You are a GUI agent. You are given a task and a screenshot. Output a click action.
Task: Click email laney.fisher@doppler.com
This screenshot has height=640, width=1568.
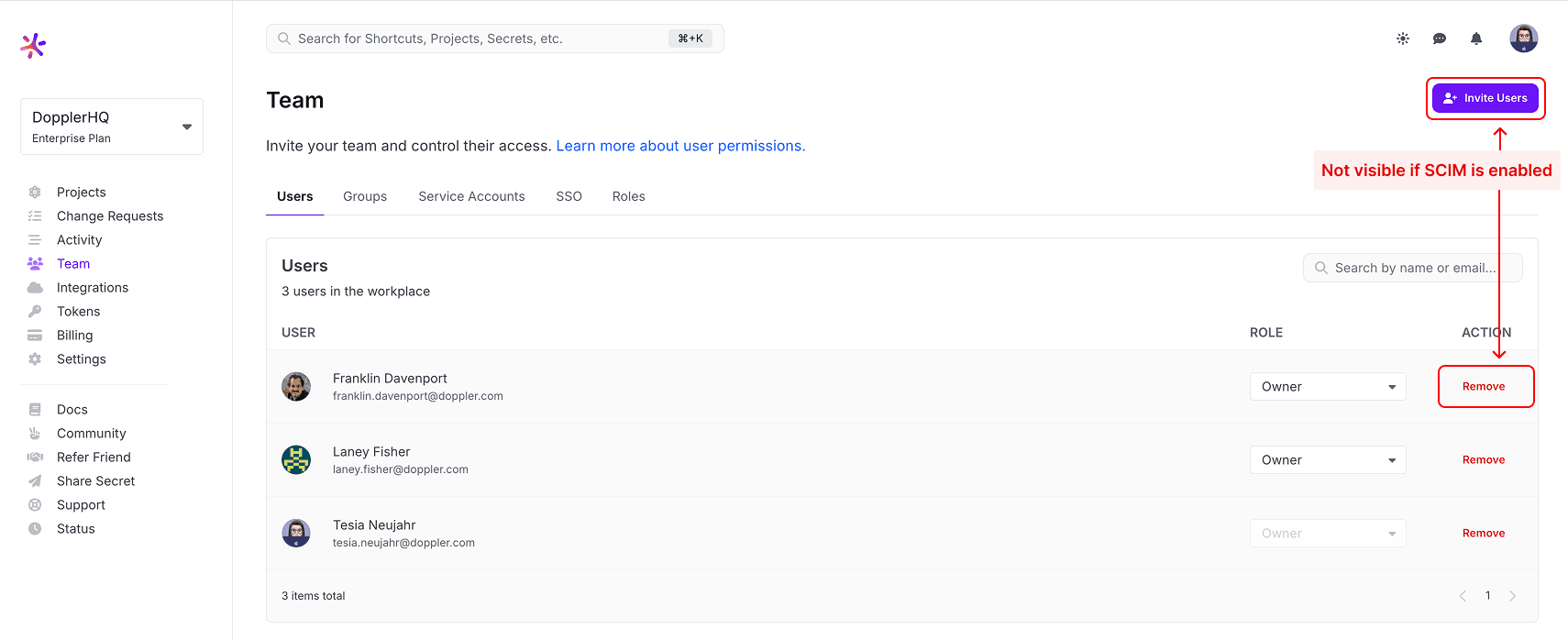click(x=401, y=469)
